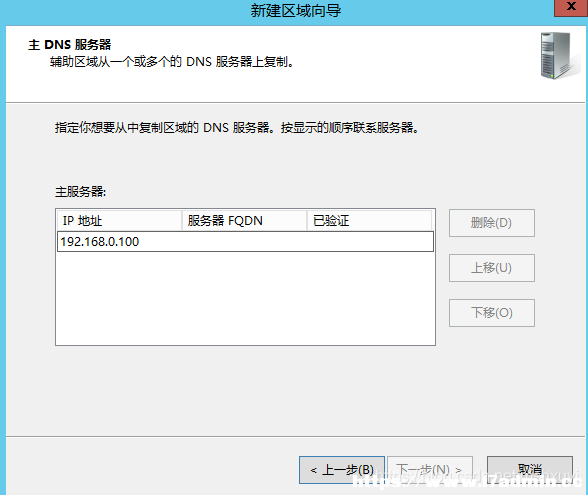Click the 辅助区域 subtitle description text

[172, 62]
